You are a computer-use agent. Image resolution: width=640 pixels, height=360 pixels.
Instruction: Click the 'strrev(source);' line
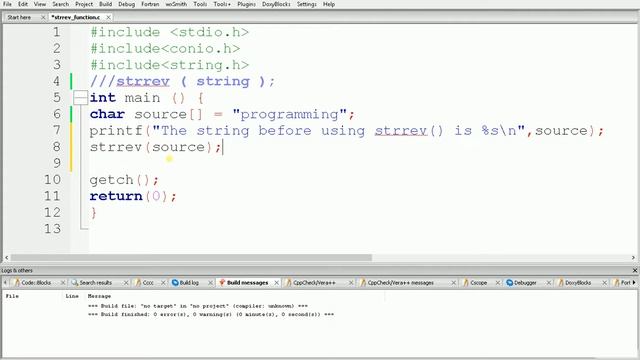156,147
